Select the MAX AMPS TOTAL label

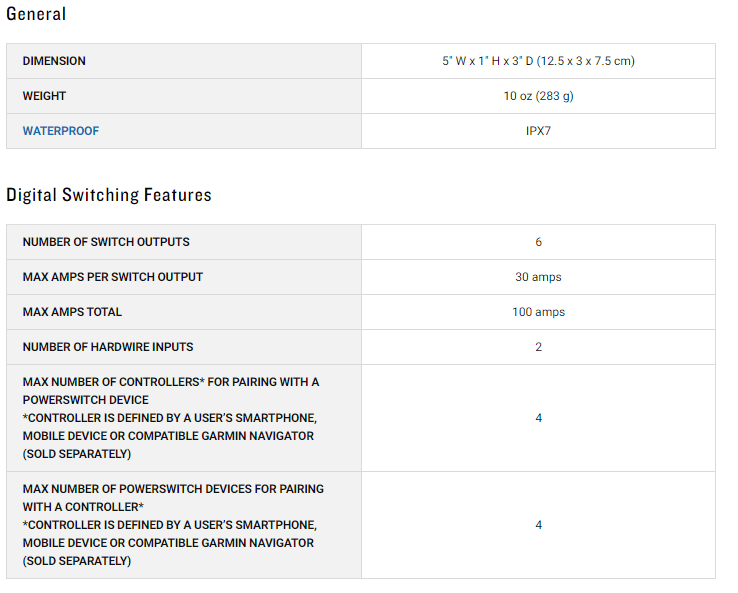point(72,312)
